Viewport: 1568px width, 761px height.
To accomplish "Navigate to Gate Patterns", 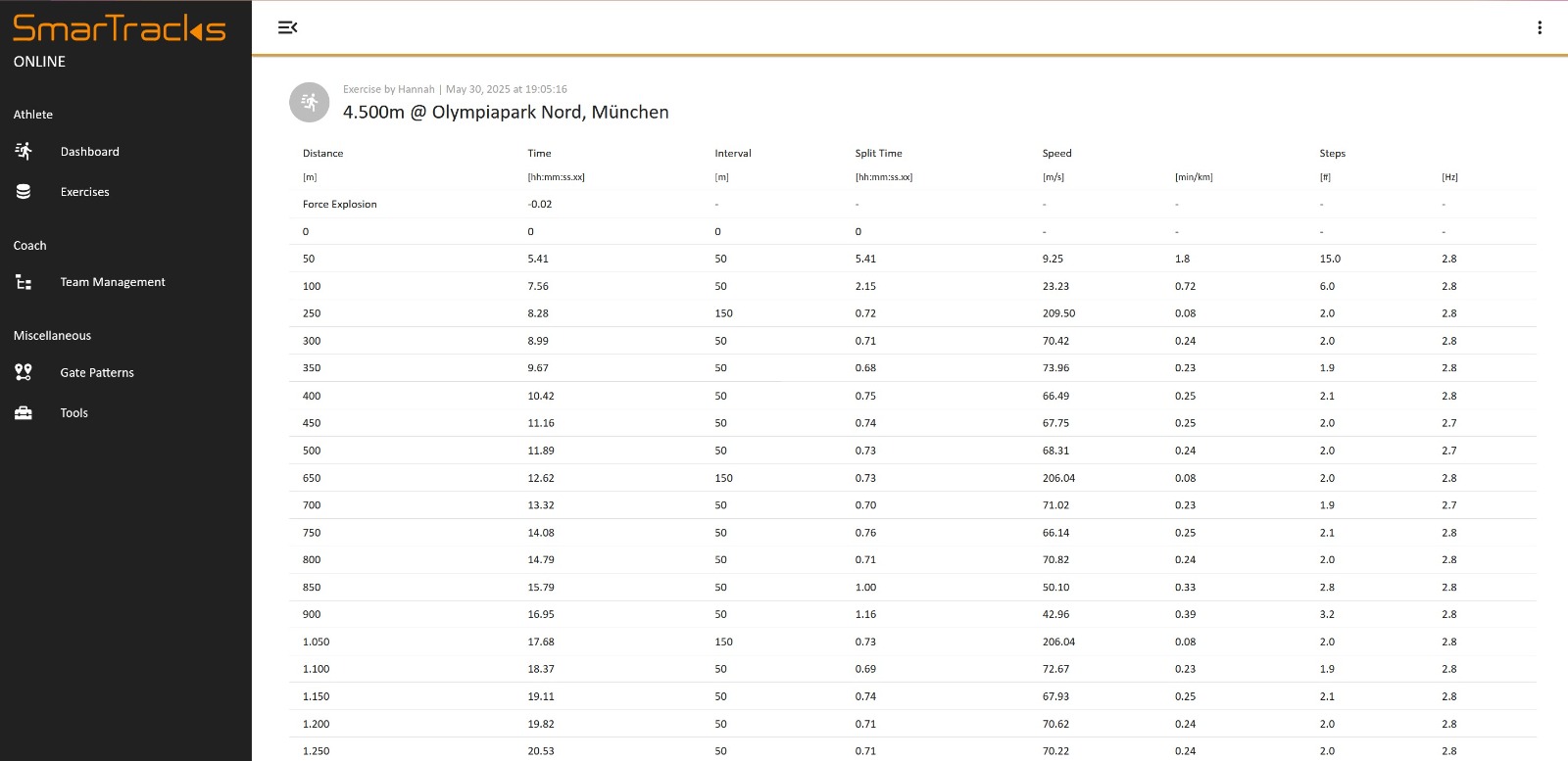I will coord(97,373).
